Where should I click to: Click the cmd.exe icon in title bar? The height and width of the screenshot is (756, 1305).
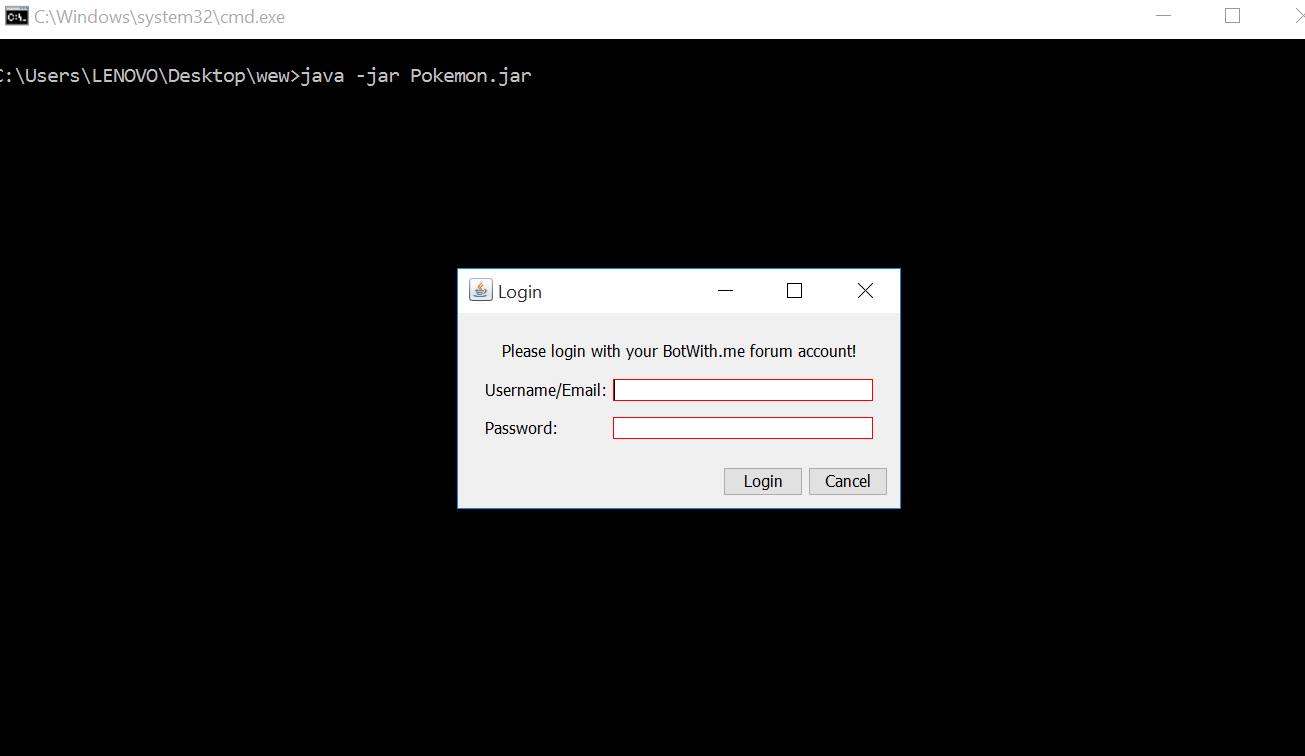tap(17, 16)
